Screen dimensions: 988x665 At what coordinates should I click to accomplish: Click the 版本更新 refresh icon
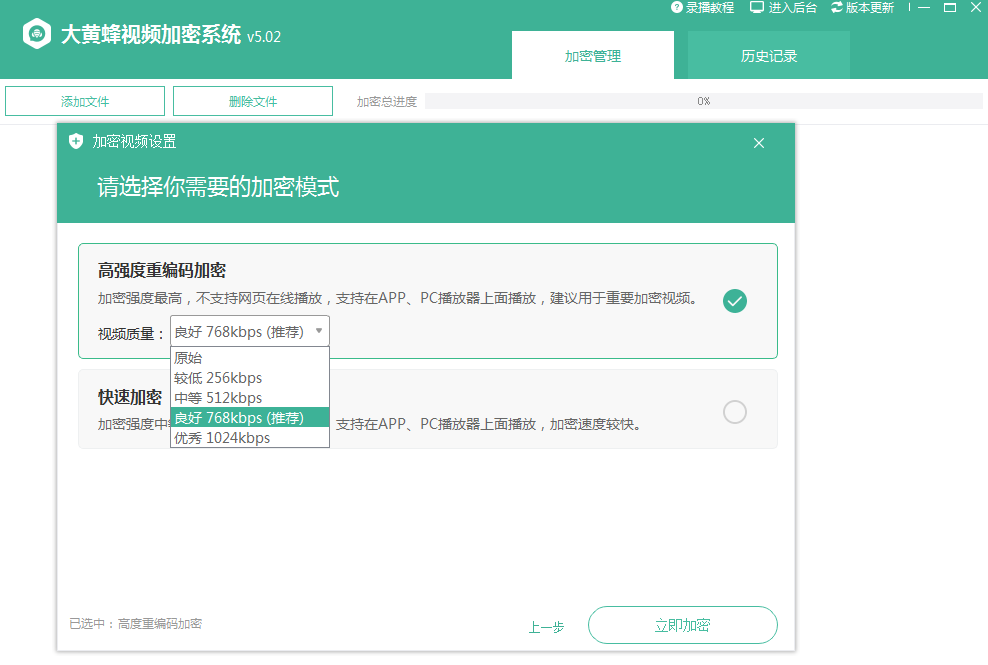coord(837,8)
